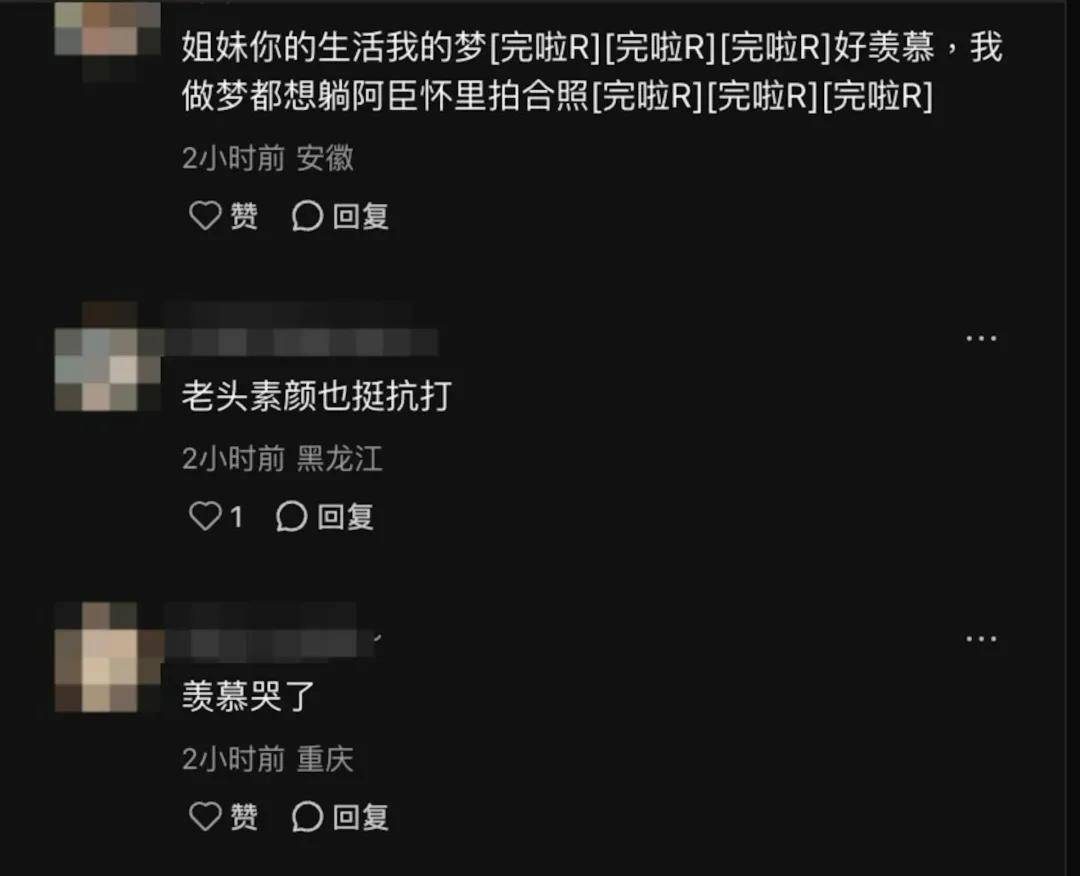Open three-dot menu for 羡慕哭了 comment
The height and width of the screenshot is (876, 1080).
981,638
